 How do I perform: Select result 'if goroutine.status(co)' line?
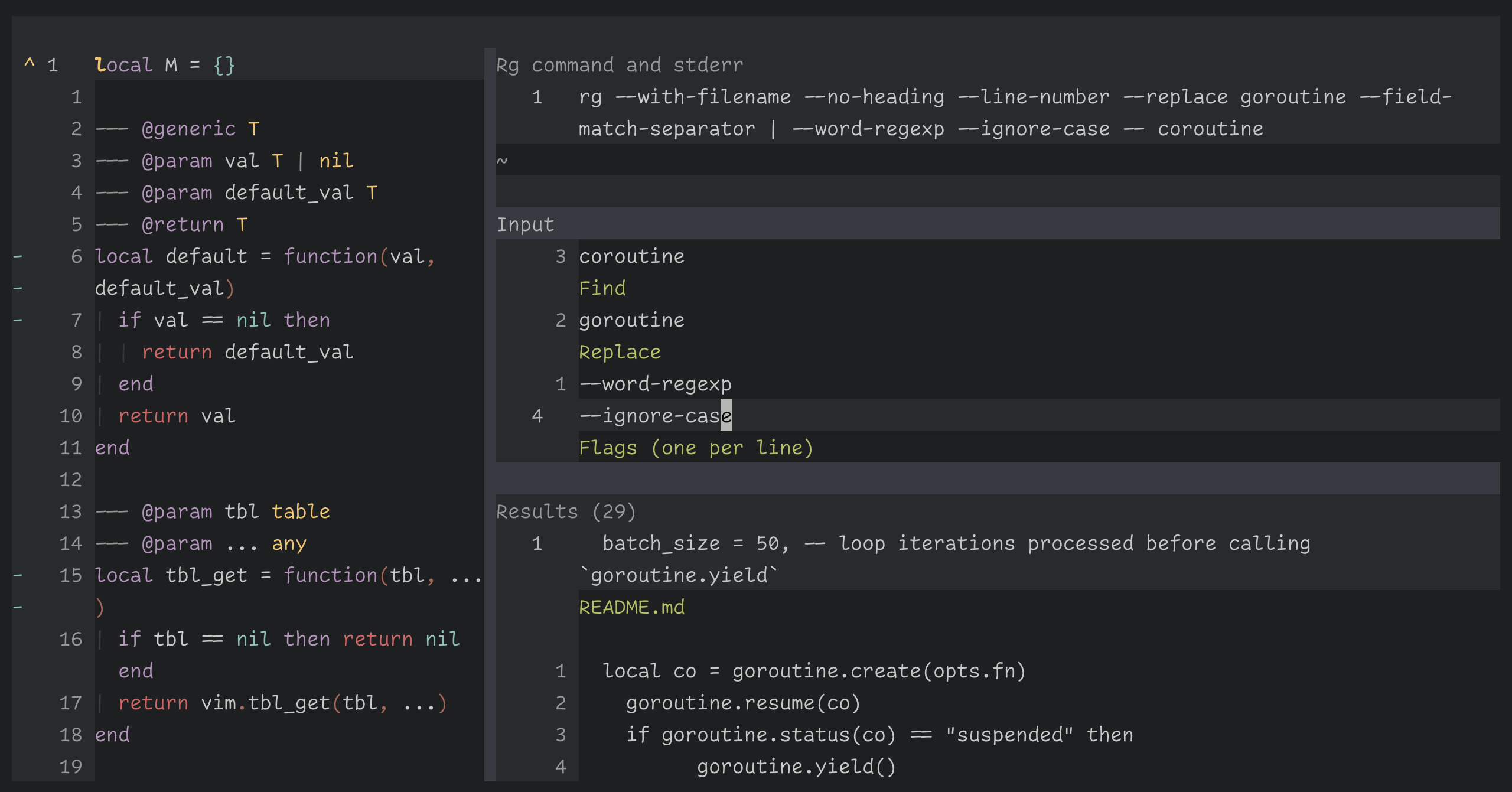[x=880, y=735]
